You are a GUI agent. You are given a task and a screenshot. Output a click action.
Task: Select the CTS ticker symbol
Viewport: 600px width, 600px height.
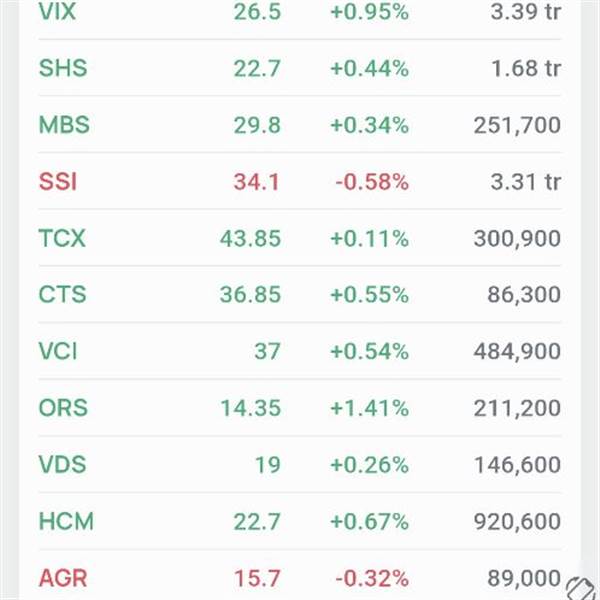pos(62,295)
